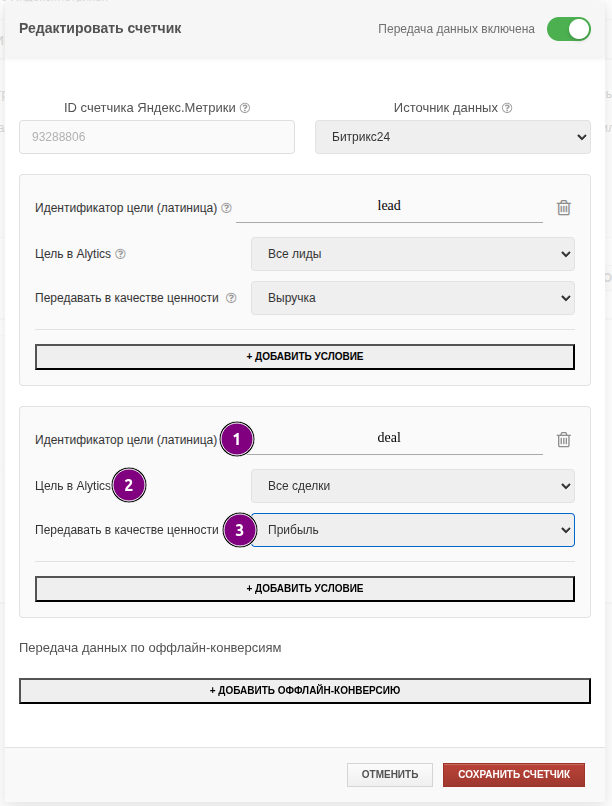Click numbered marker 2 badge
Screen dimensions: 612x806
[129, 486]
